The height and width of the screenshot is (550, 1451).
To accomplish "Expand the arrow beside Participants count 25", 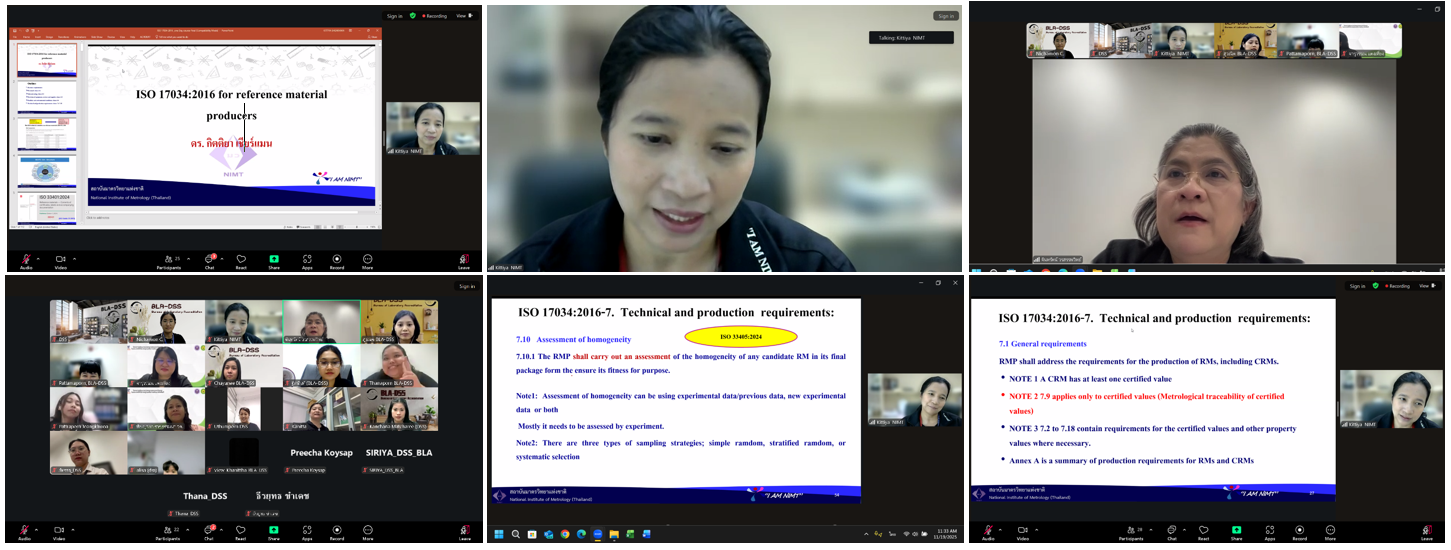I will 188,258.
